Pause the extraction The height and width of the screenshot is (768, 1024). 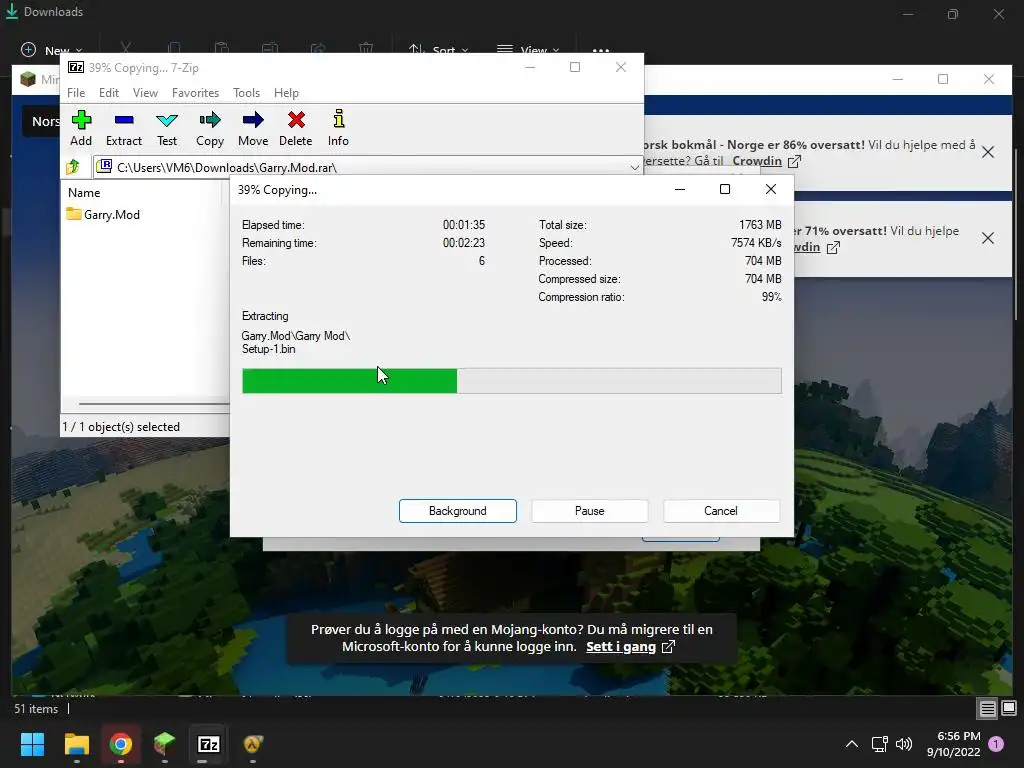click(x=590, y=511)
